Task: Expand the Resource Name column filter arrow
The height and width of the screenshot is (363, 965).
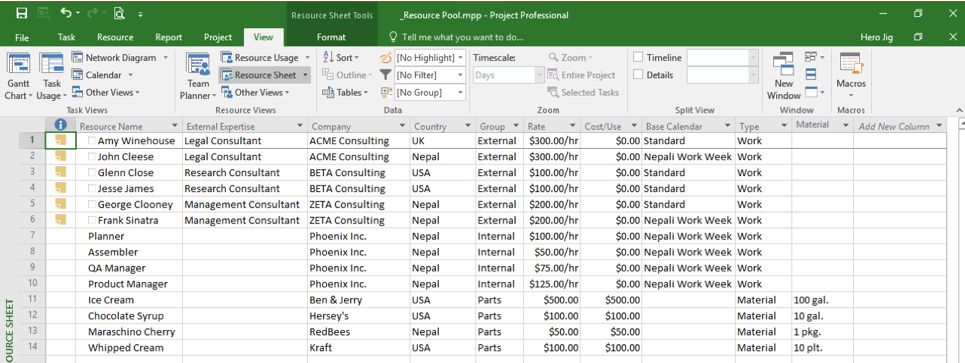Action: (175, 126)
